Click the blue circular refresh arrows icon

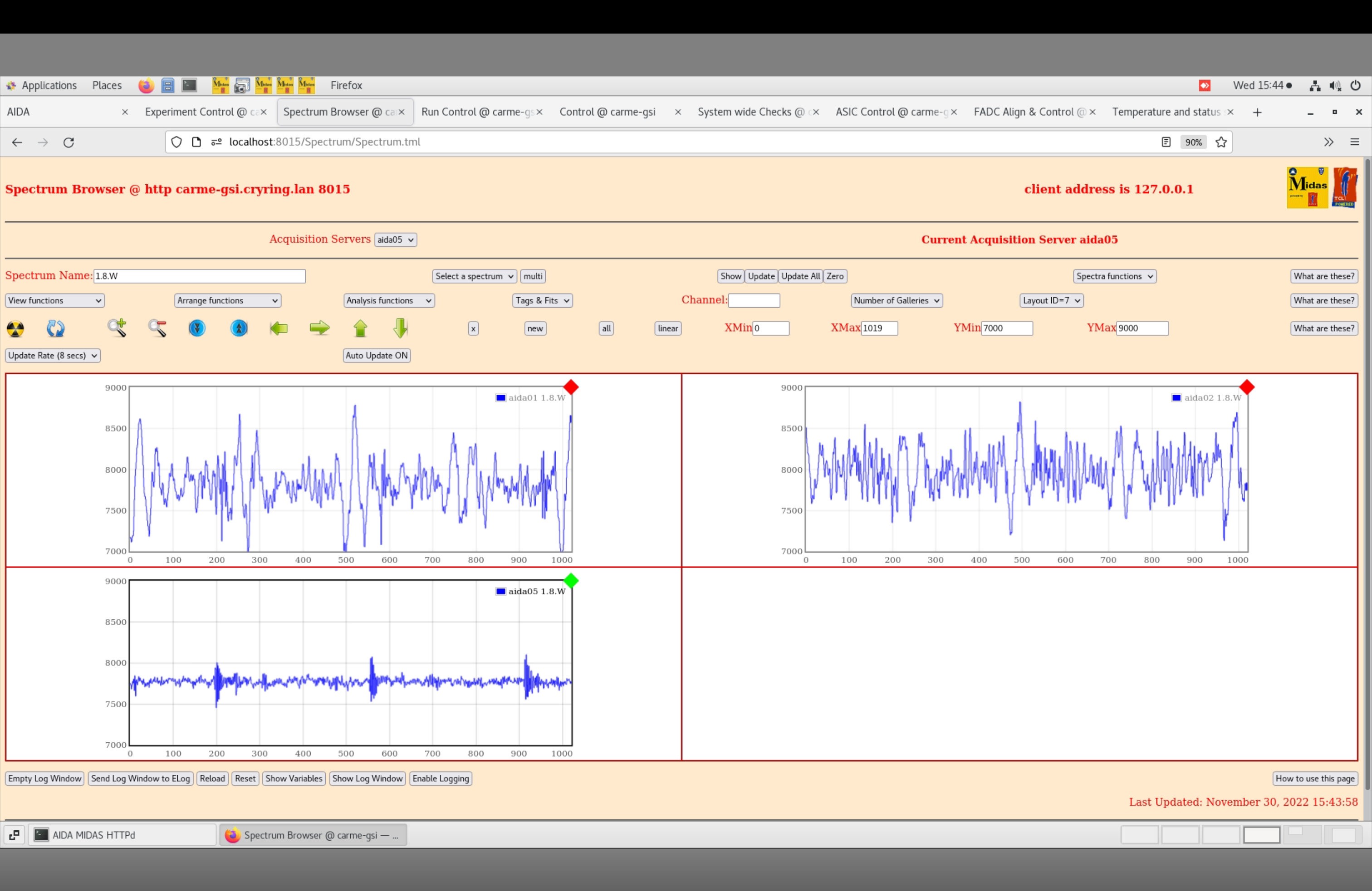point(55,328)
